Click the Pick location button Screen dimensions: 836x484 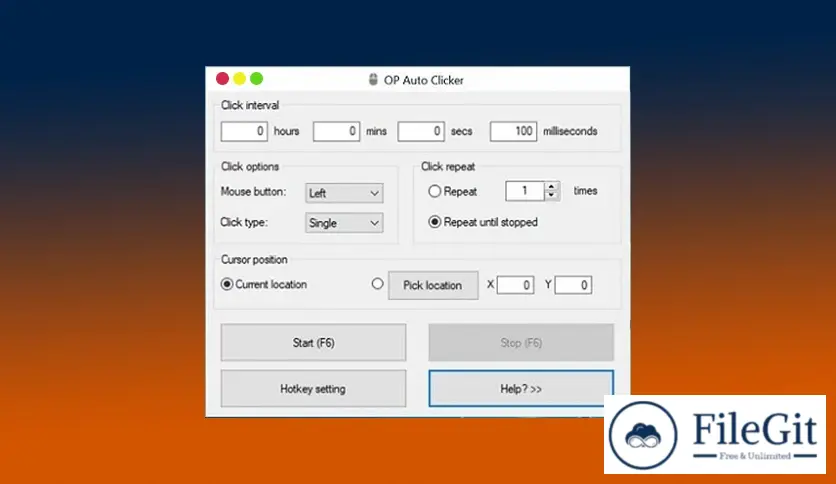point(432,285)
